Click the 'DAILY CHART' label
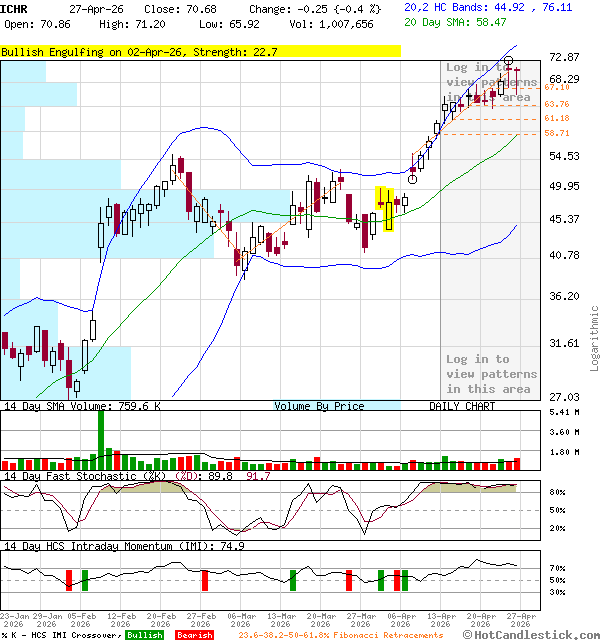600x640 pixels. coord(462,406)
